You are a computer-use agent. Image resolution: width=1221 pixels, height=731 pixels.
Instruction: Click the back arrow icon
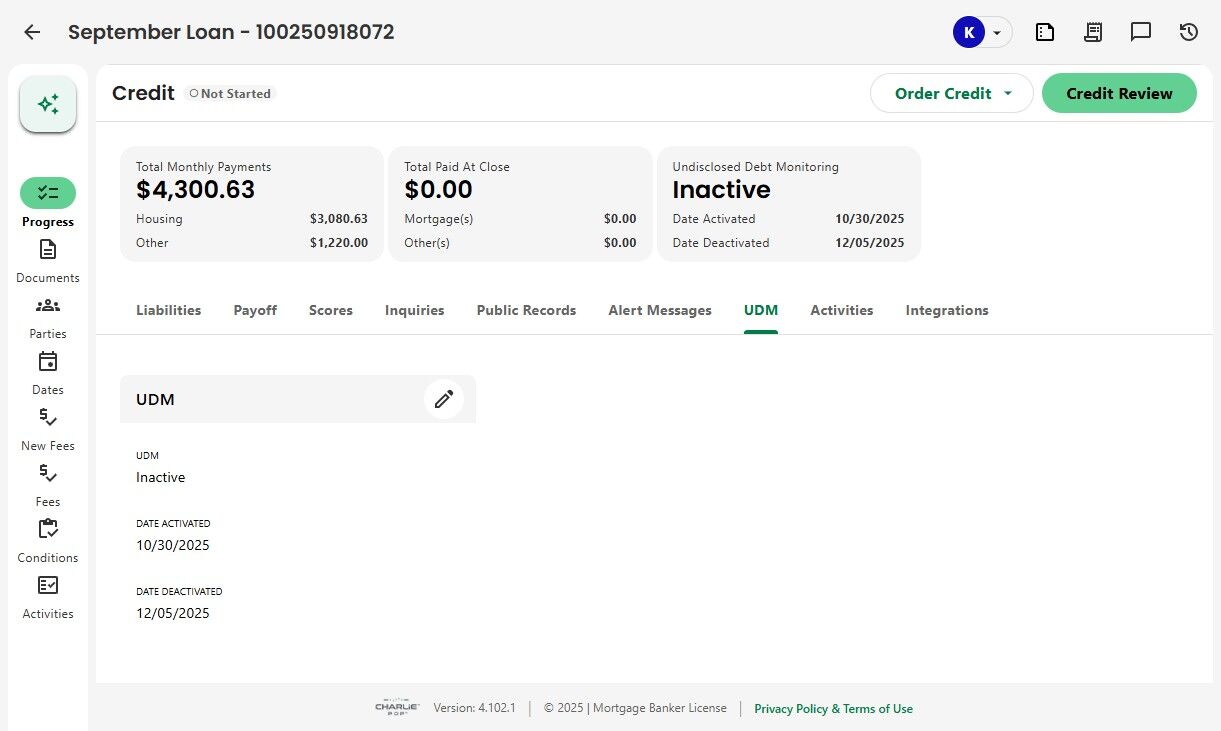[32, 32]
